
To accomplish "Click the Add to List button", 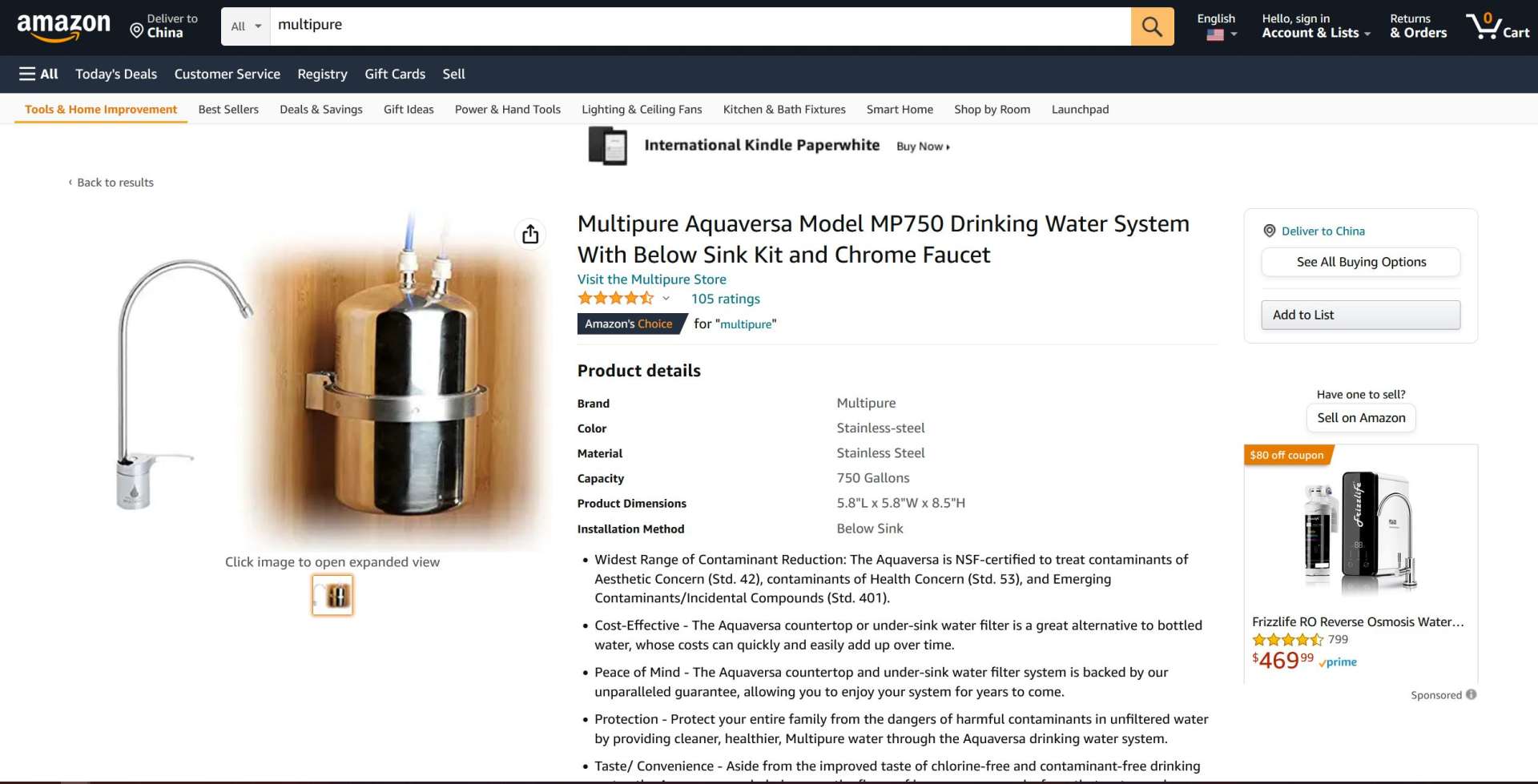I will (1361, 315).
